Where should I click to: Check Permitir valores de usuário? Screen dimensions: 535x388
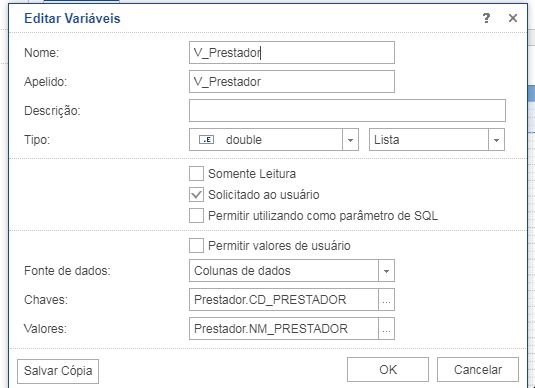point(197,245)
